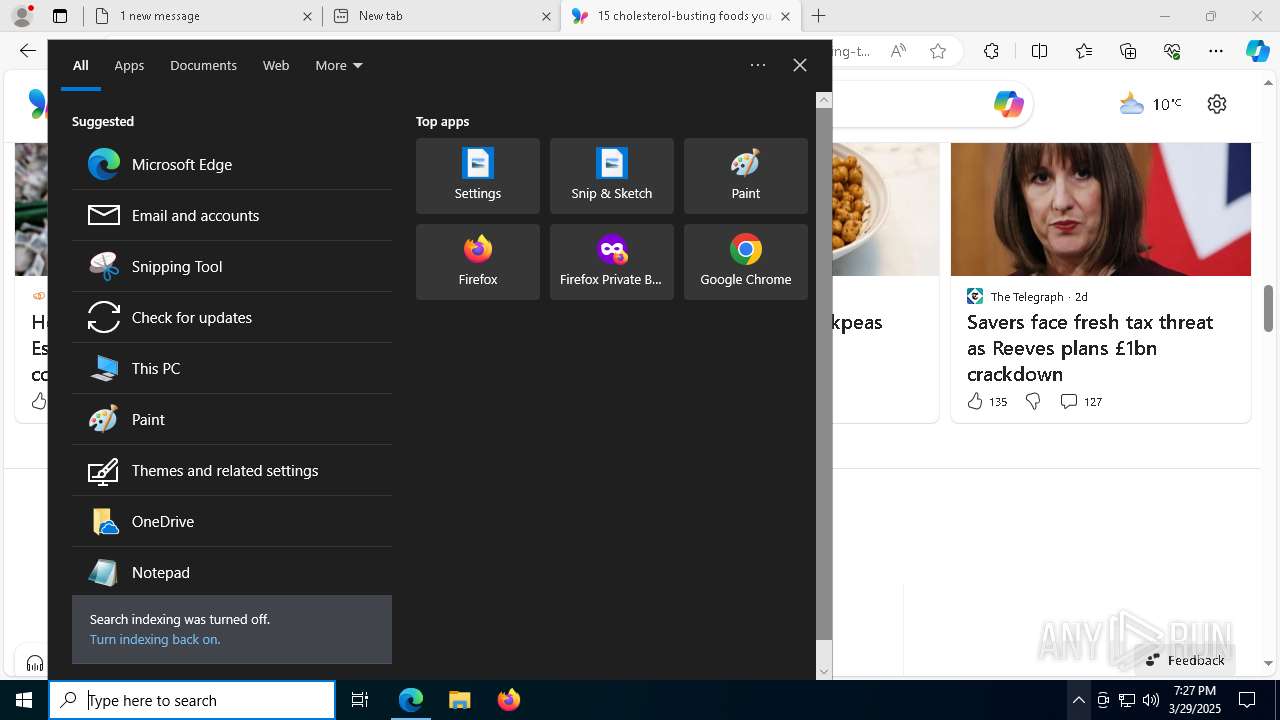
Task: Select the All search filter tab
Action: [x=81, y=65]
